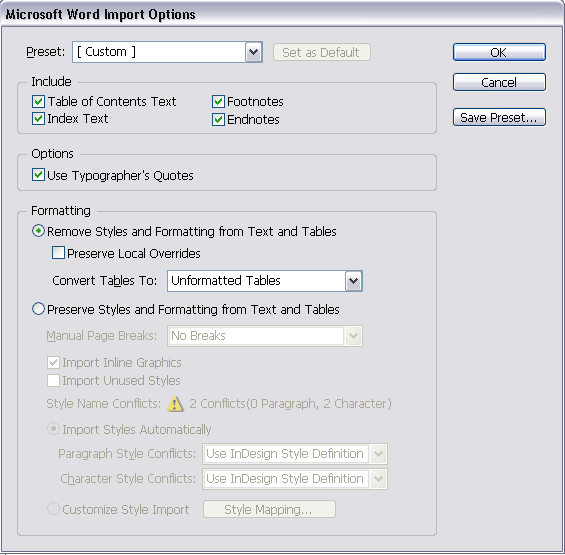Select Preserve Styles and Formatting radio button
Image resolution: width=565 pixels, height=555 pixels.
point(38,309)
